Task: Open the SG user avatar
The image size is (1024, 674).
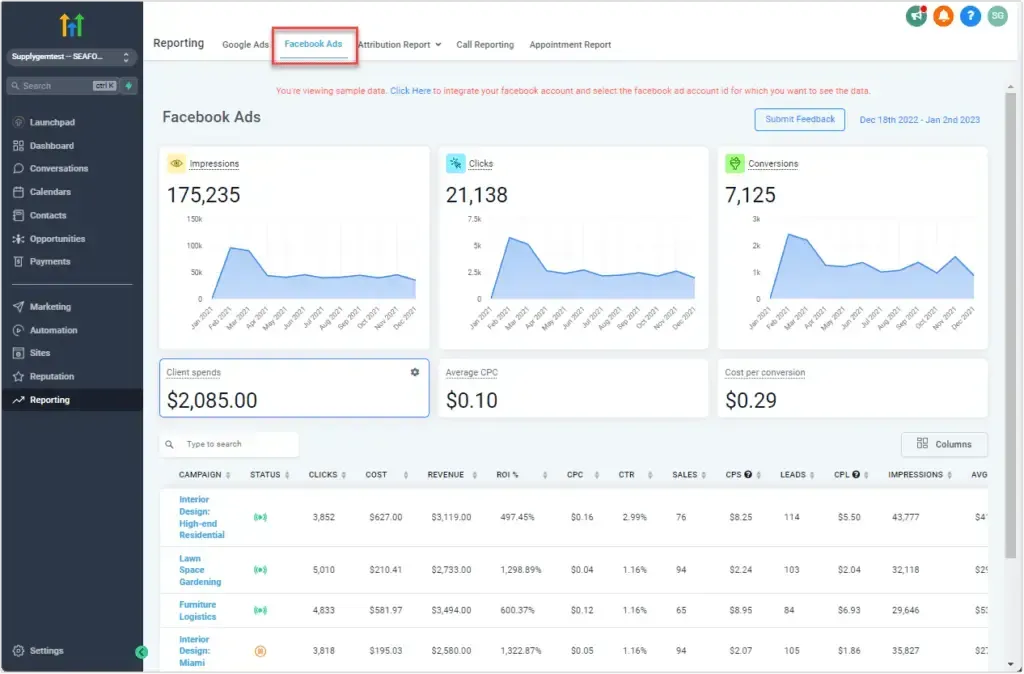Action: click(997, 16)
